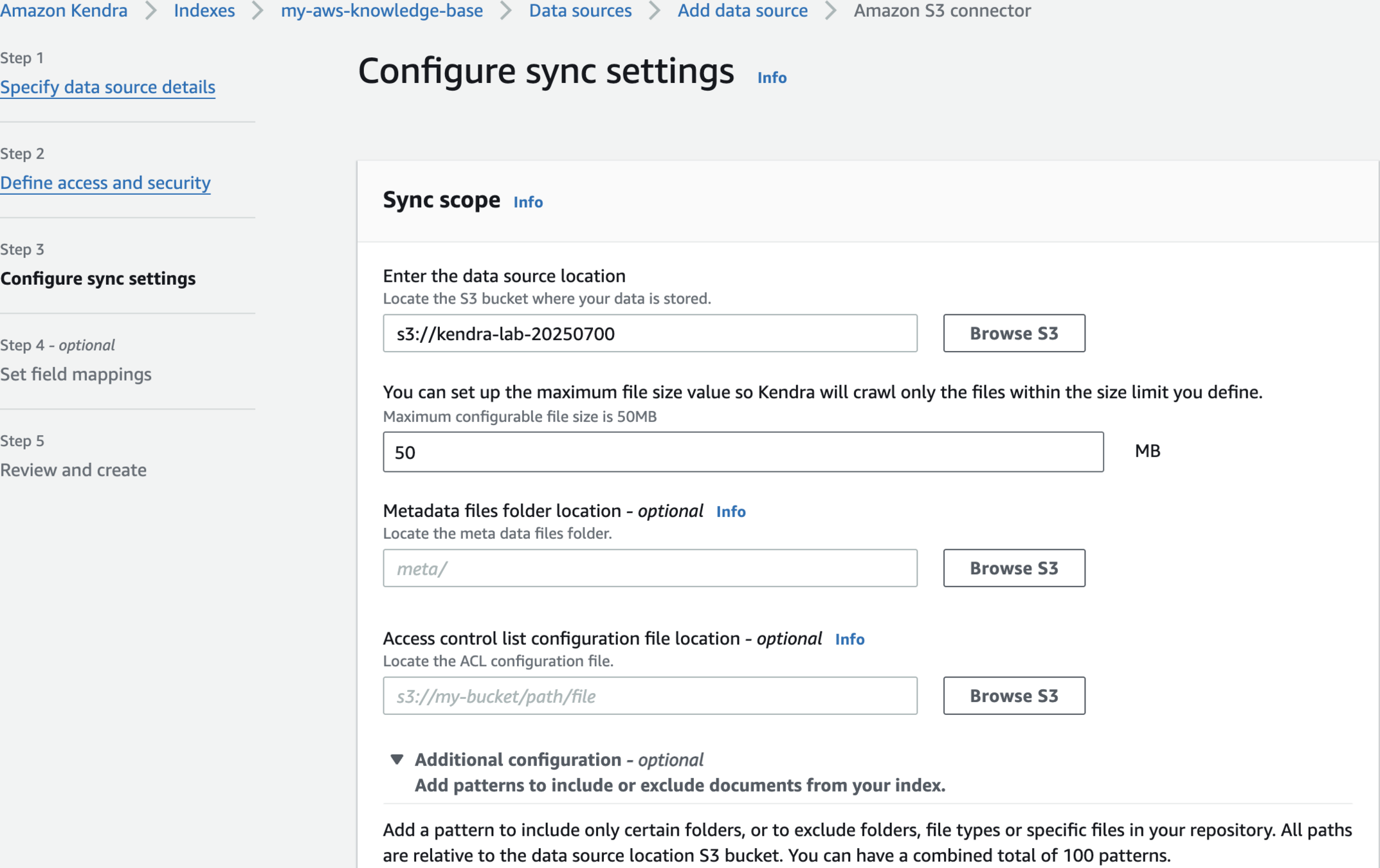Open Data sources breadcrumb link
The height and width of the screenshot is (868, 1380).
pyautogui.click(x=580, y=10)
